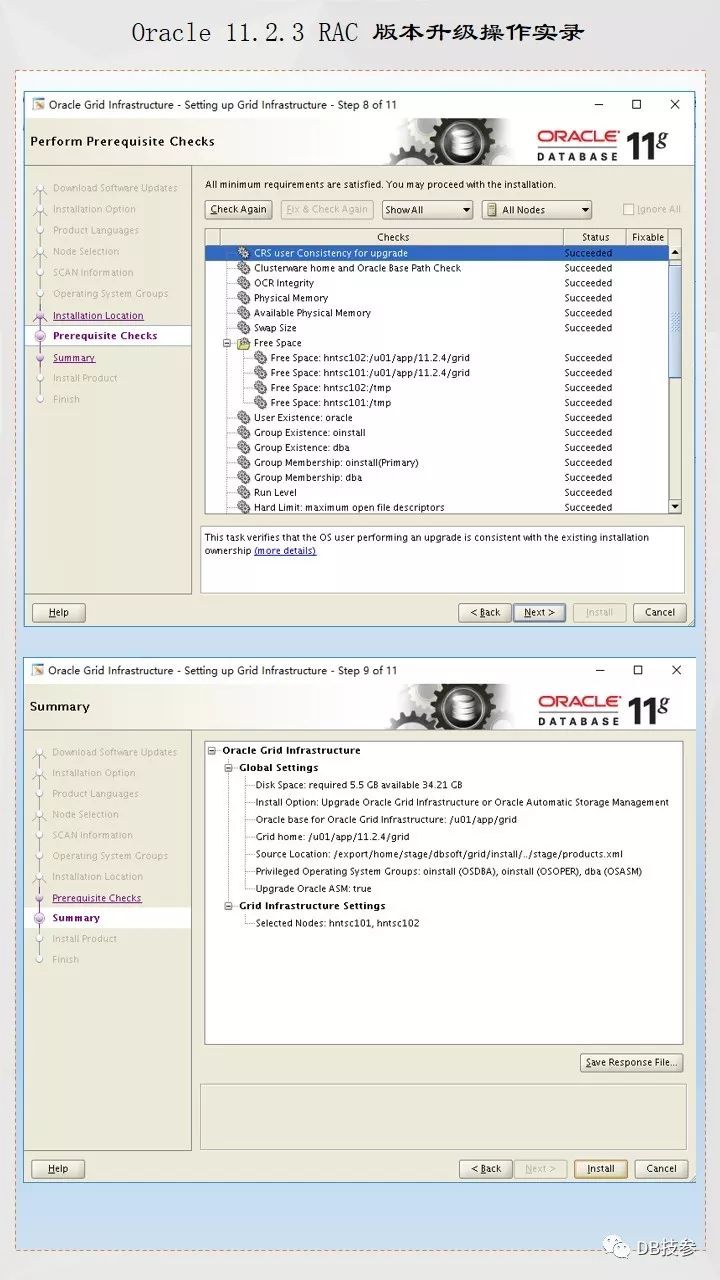Screen dimensions: 720x1280
Task: Click gear icon beside Group Existence: oinstall
Action: pyautogui.click(x=243, y=433)
